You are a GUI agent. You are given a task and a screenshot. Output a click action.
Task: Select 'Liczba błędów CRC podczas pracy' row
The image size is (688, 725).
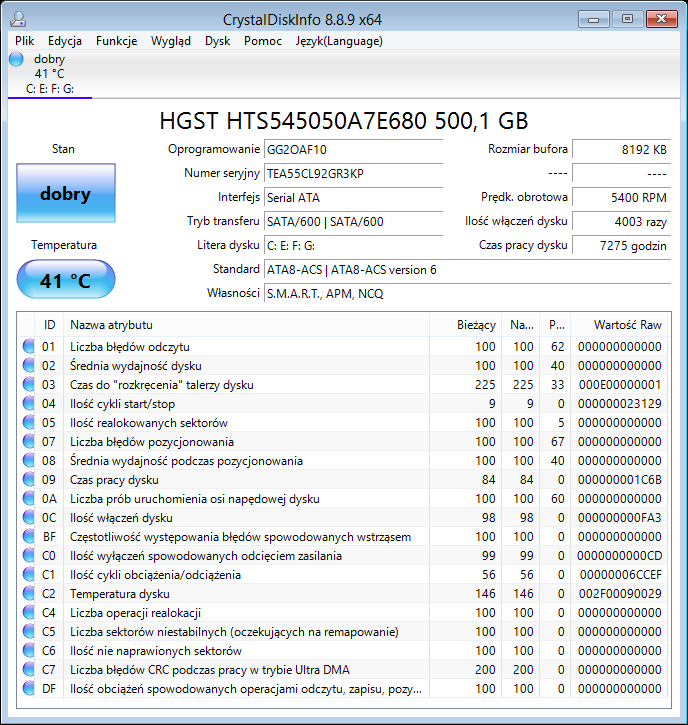coord(342,669)
